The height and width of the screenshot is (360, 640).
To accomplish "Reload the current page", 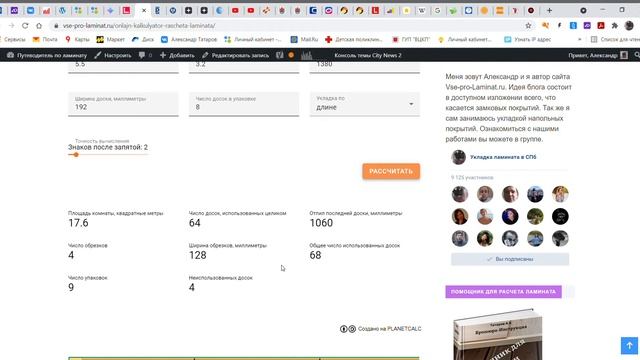I will [x=25, y=26].
